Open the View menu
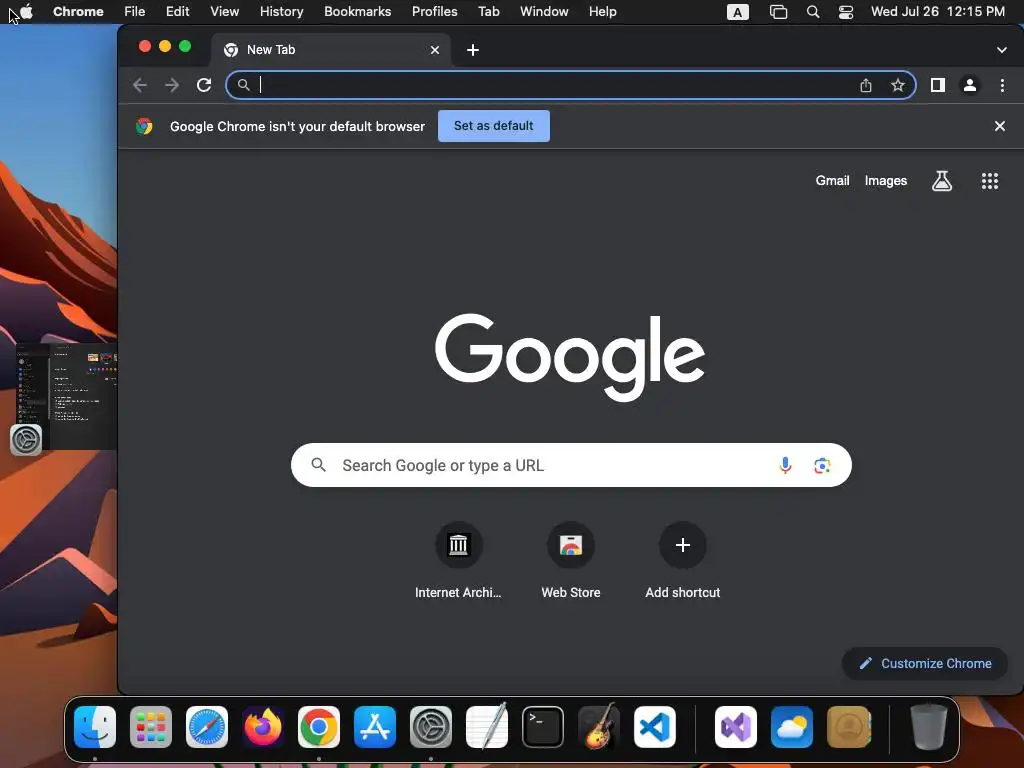This screenshot has width=1024, height=768. point(224,12)
